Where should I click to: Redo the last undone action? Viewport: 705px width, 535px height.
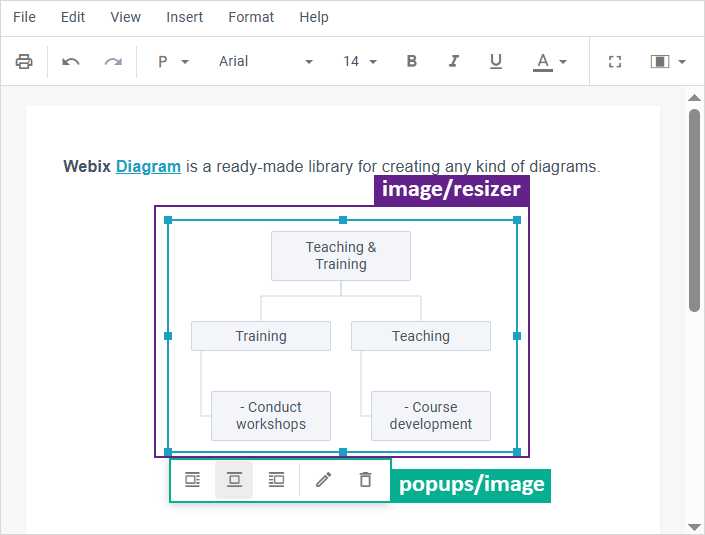click(113, 61)
